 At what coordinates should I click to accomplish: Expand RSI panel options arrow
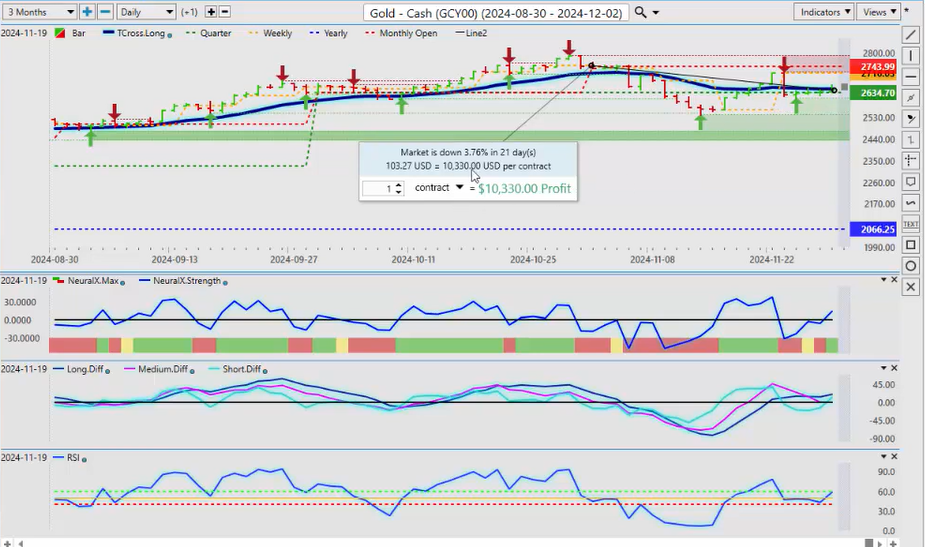(884, 457)
